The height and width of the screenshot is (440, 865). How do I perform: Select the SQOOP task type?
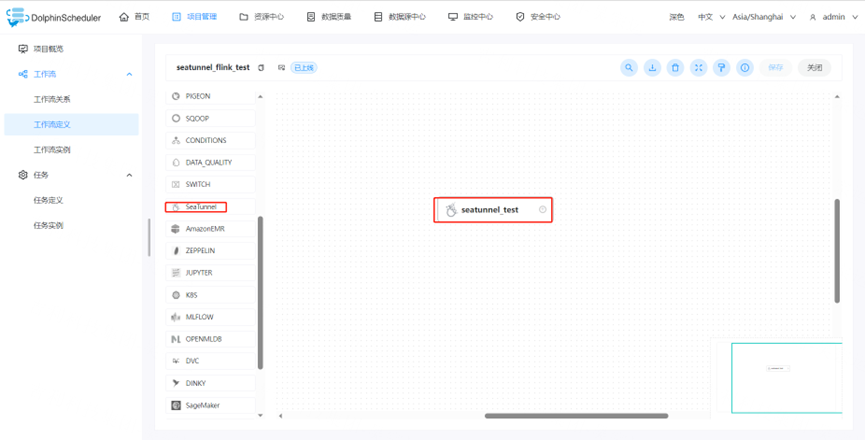(210, 118)
